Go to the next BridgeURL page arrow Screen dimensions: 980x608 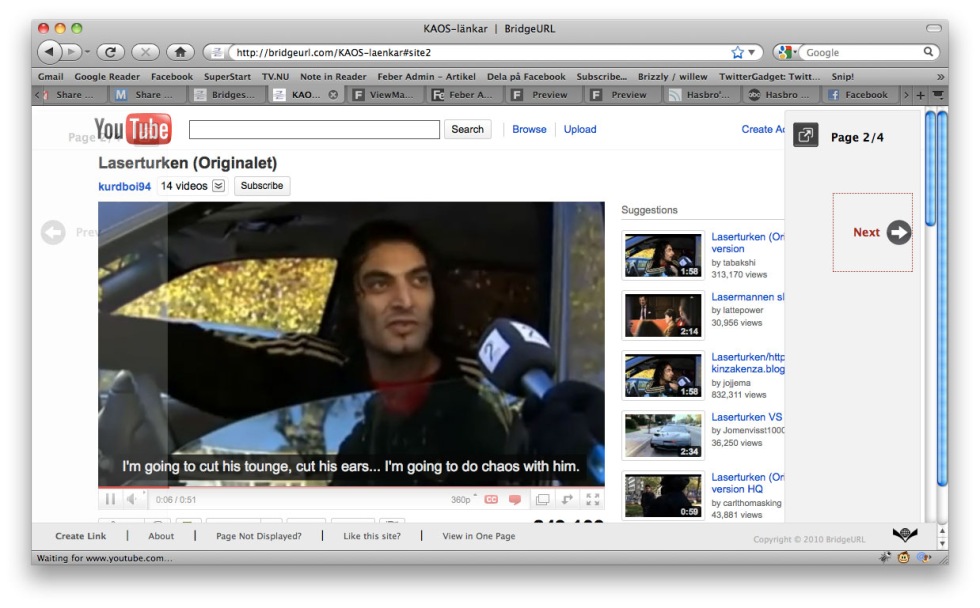click(x=899, y=232)
